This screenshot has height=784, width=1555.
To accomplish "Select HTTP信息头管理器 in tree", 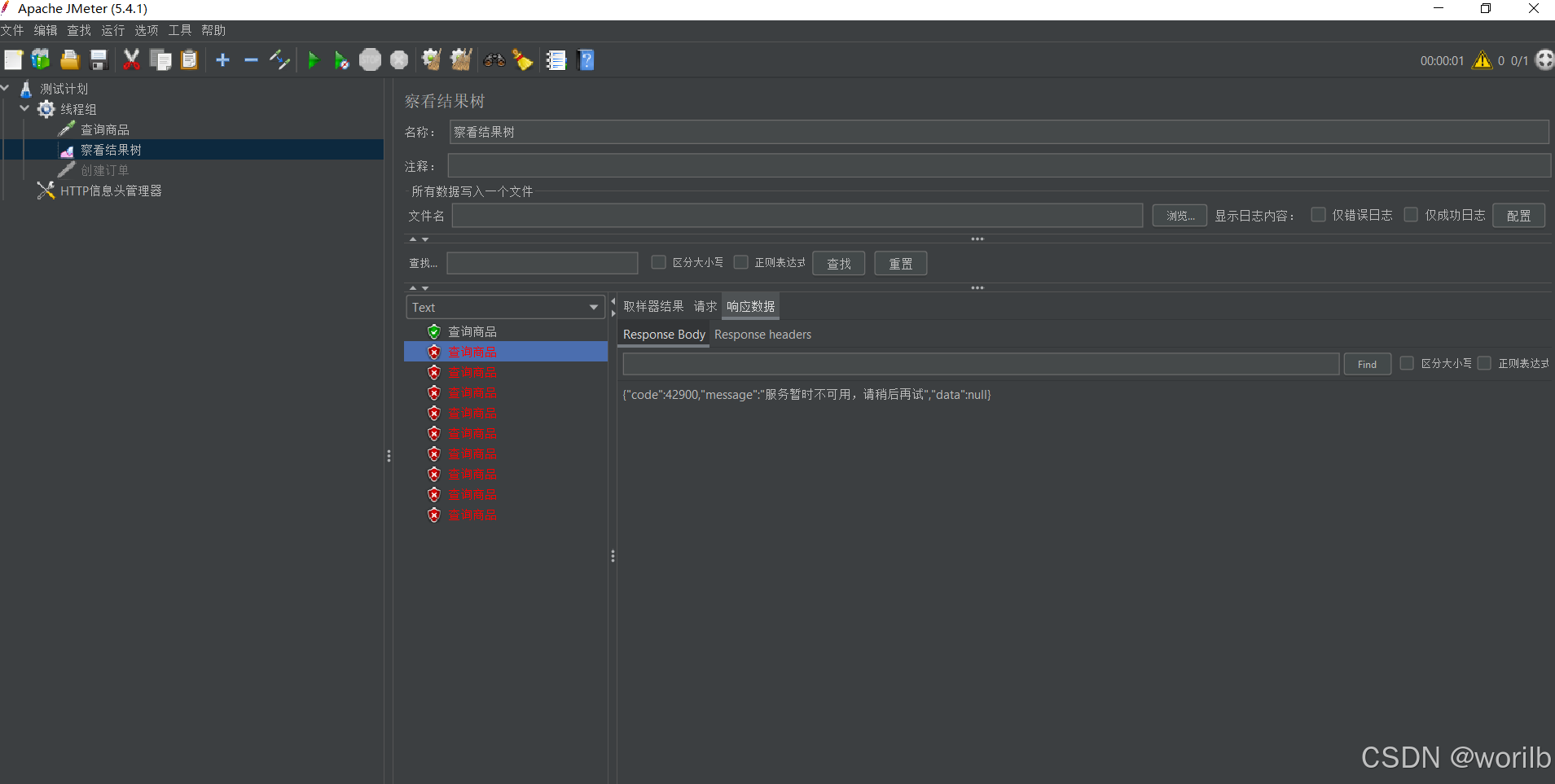I will [111, 191].
